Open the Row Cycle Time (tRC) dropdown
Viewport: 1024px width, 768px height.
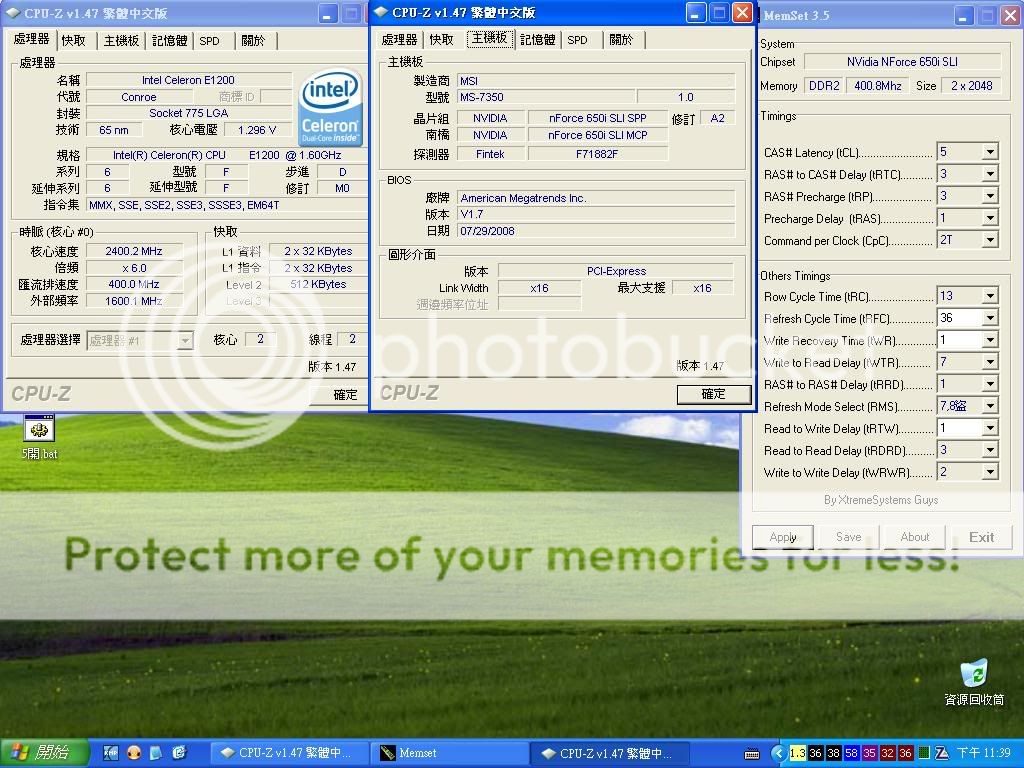[x=990, y=296]
